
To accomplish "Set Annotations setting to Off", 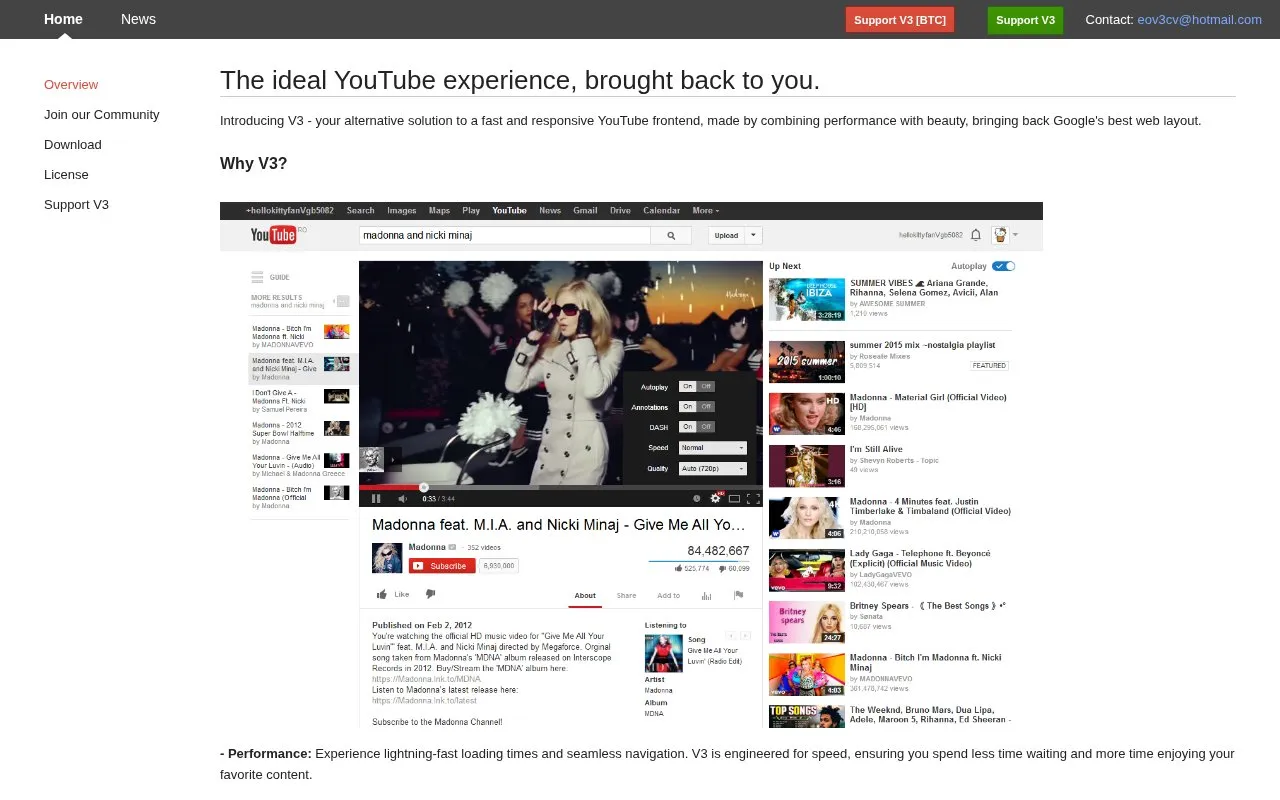I will click(x=706, y=407).
